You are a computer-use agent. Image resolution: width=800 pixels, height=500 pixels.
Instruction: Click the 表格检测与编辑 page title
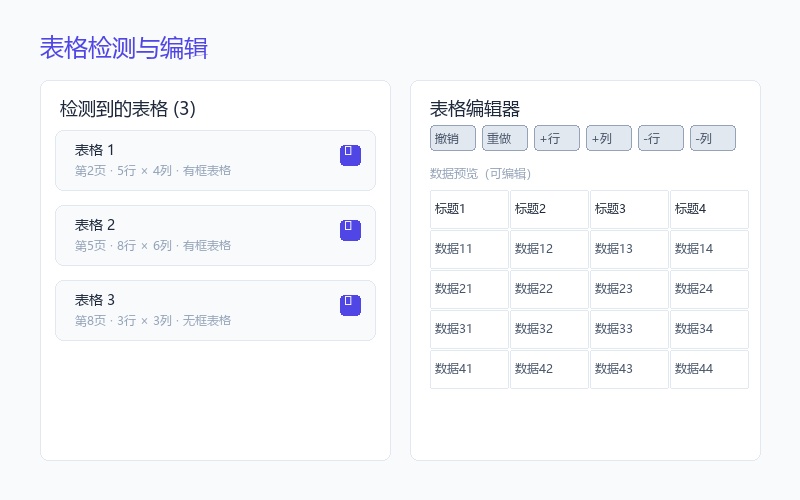pos(124,48)
